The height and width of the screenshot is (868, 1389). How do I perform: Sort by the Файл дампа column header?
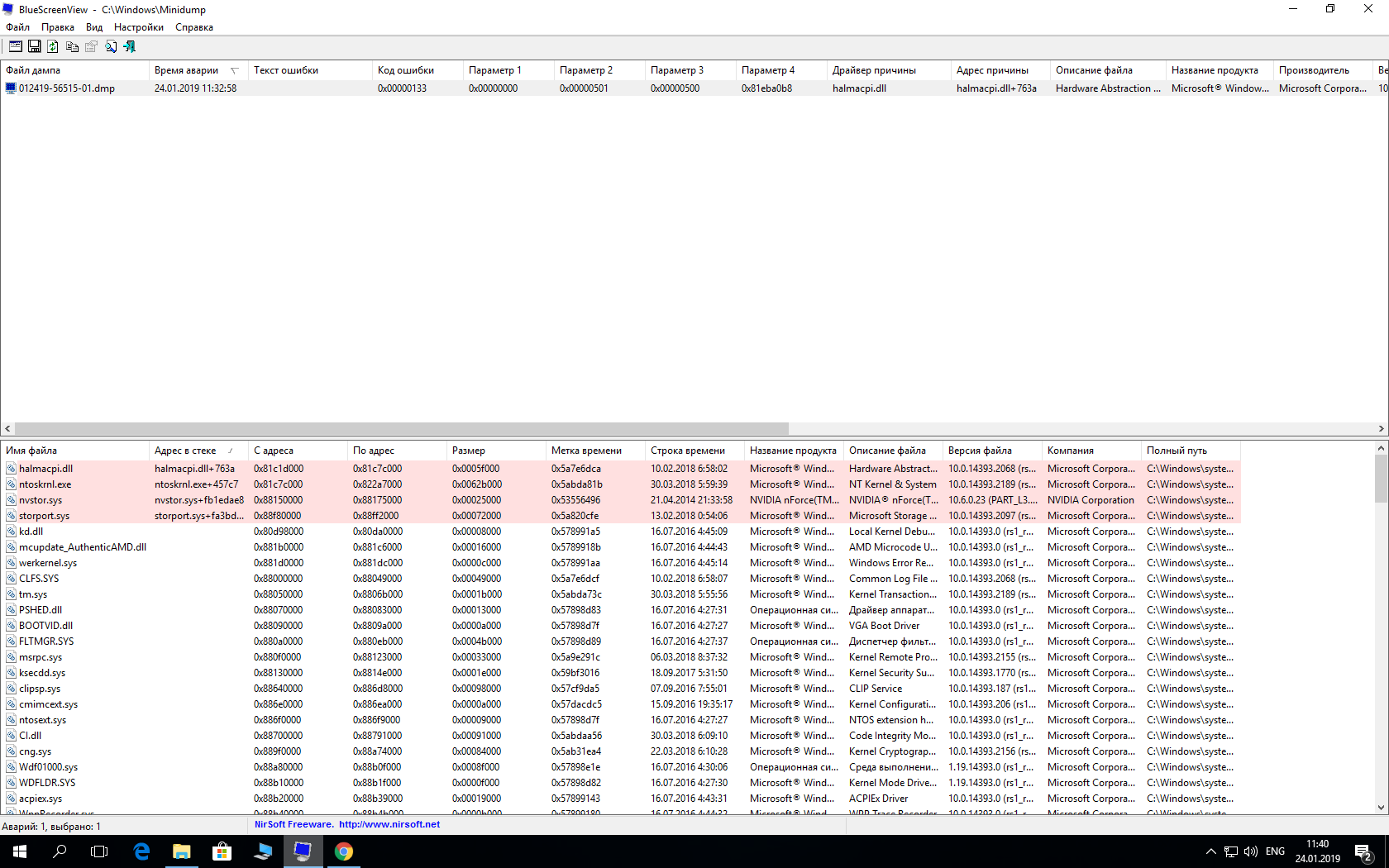point(74,70)
